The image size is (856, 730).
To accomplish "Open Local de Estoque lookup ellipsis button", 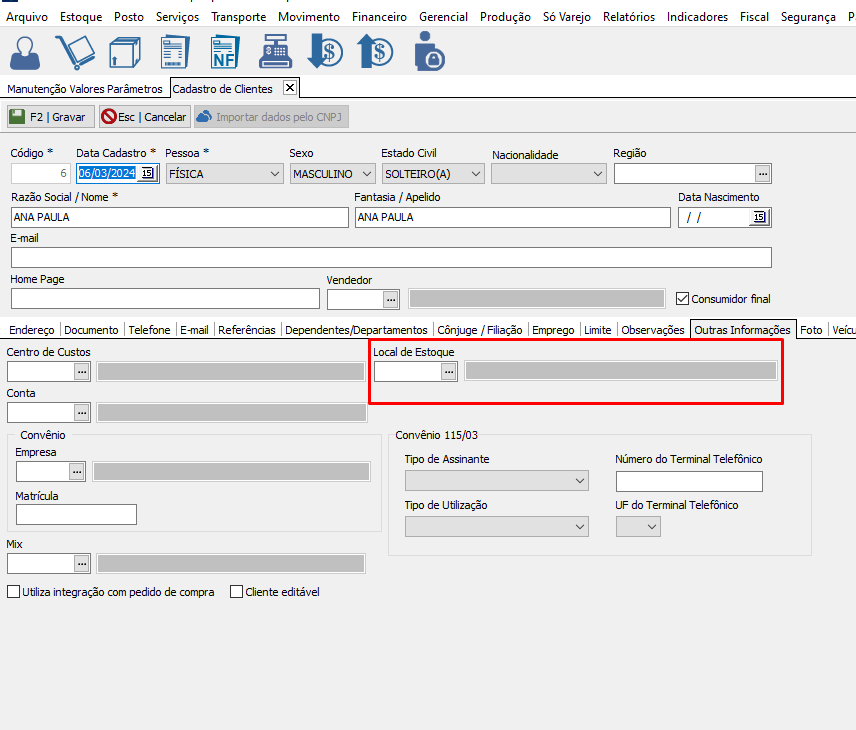I will pos(449,371).
